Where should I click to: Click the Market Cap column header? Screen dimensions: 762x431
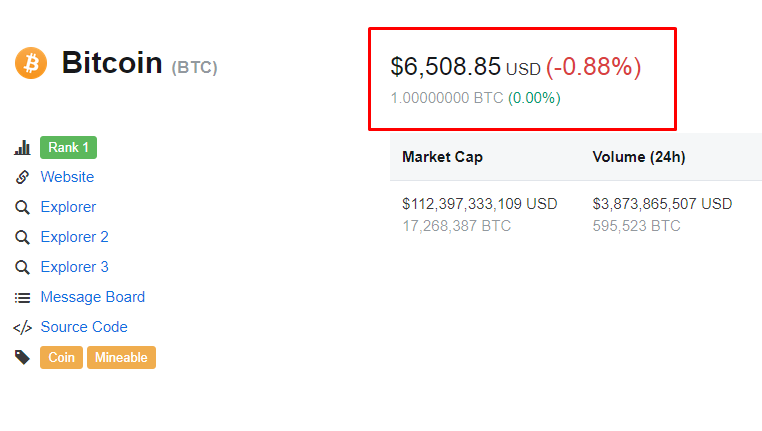click(x=442, y=157)
